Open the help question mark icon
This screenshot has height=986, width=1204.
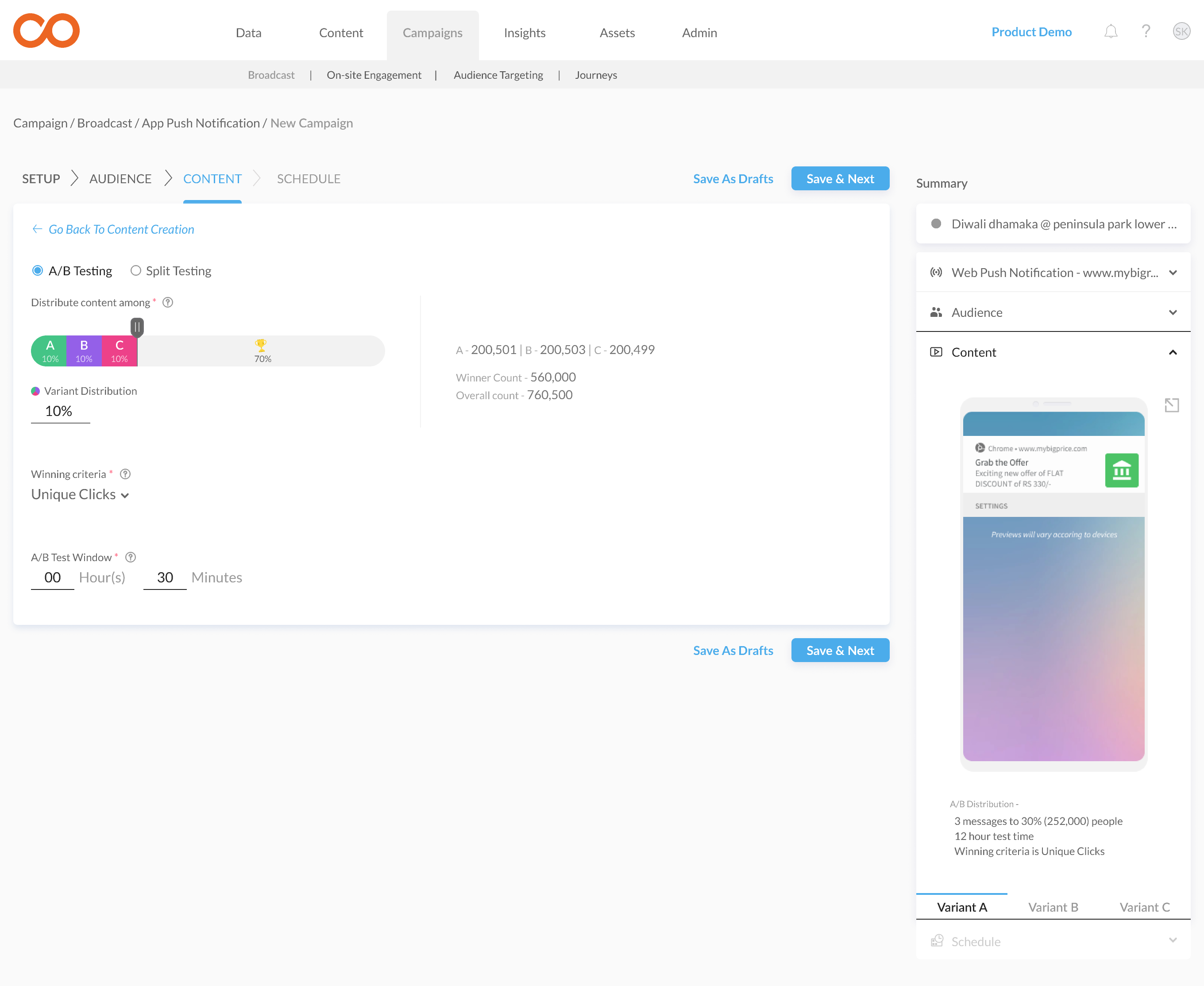1146,31
